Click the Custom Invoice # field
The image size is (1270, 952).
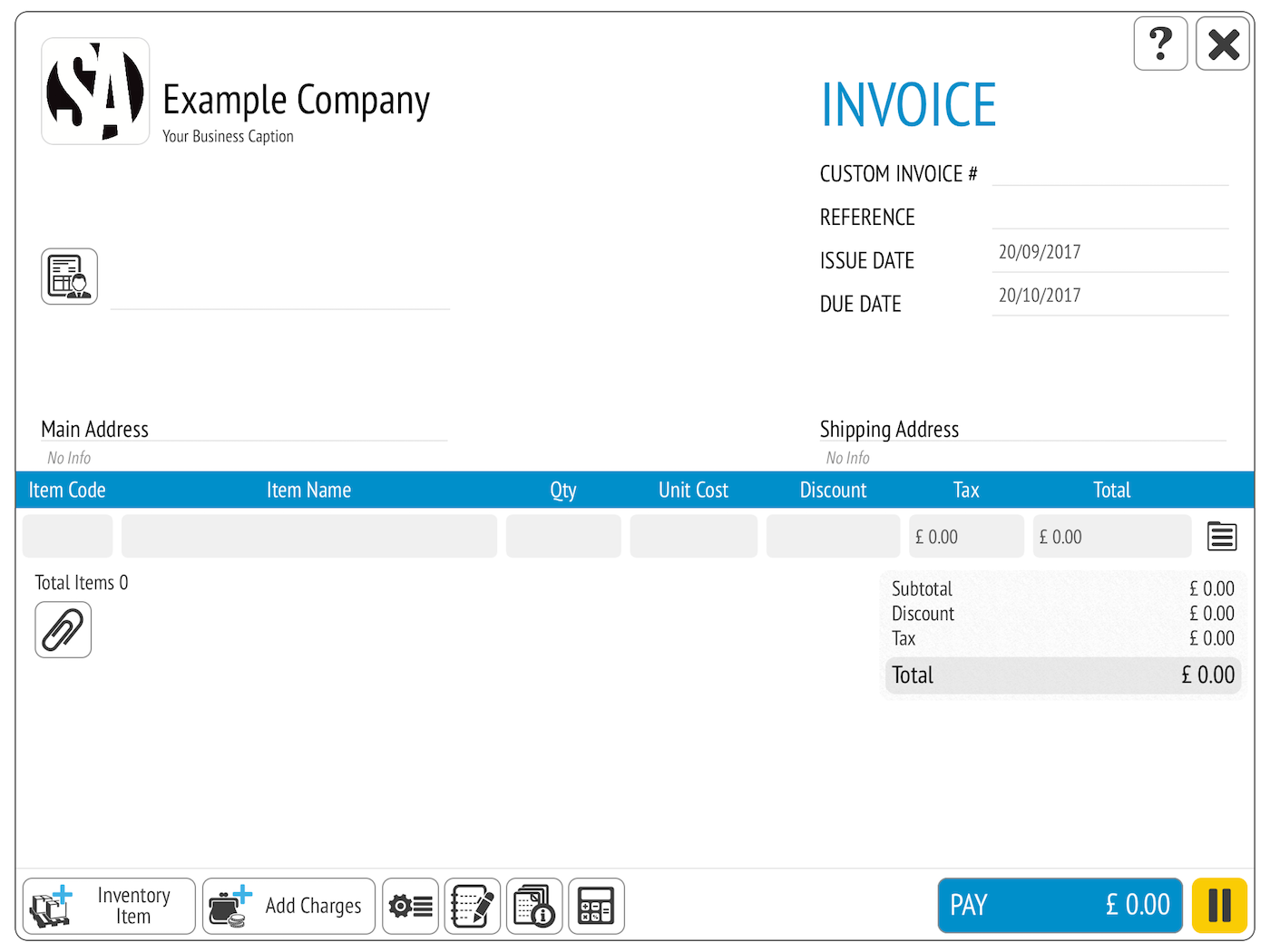coord(1110,170)
